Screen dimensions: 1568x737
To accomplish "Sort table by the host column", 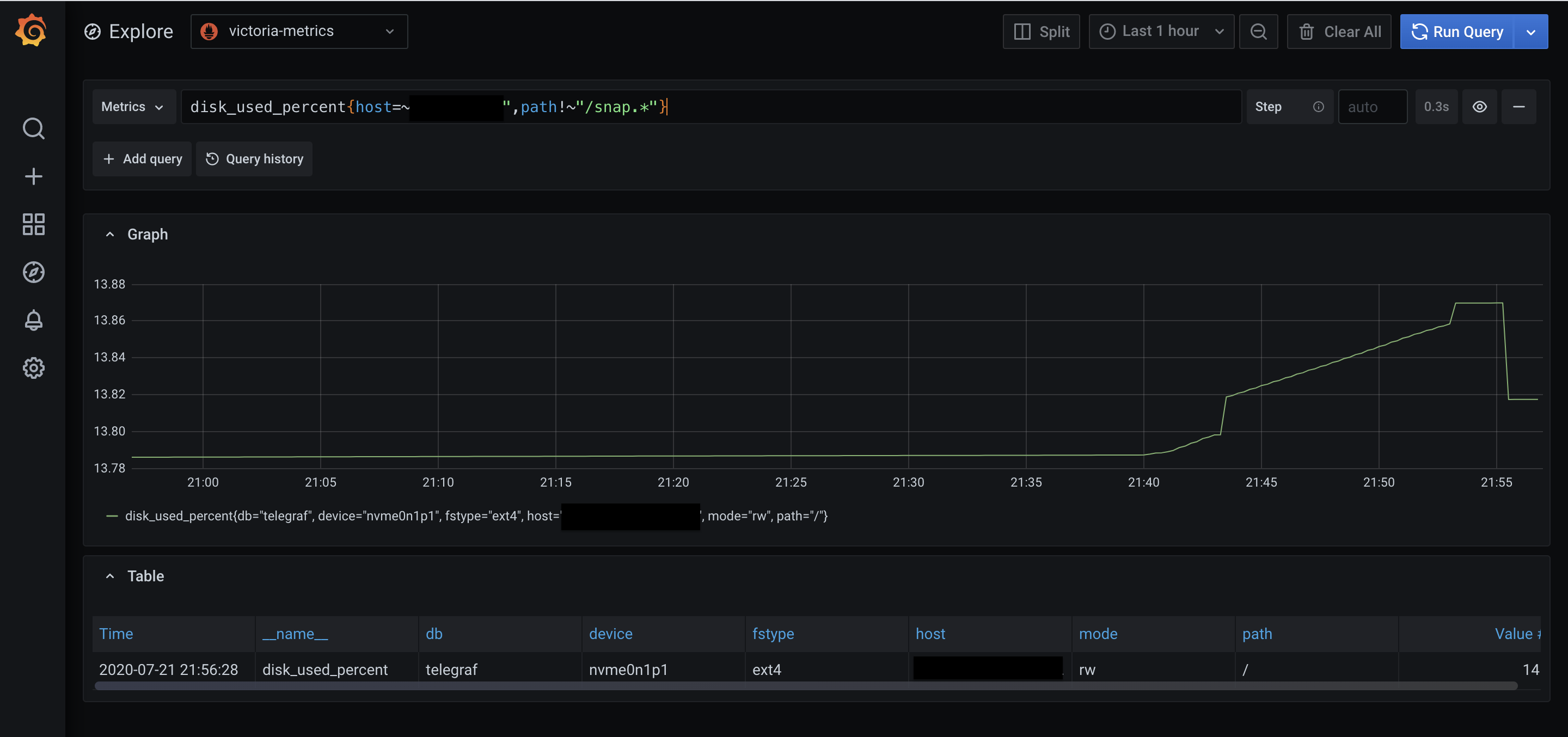I will tap(930, 634).
